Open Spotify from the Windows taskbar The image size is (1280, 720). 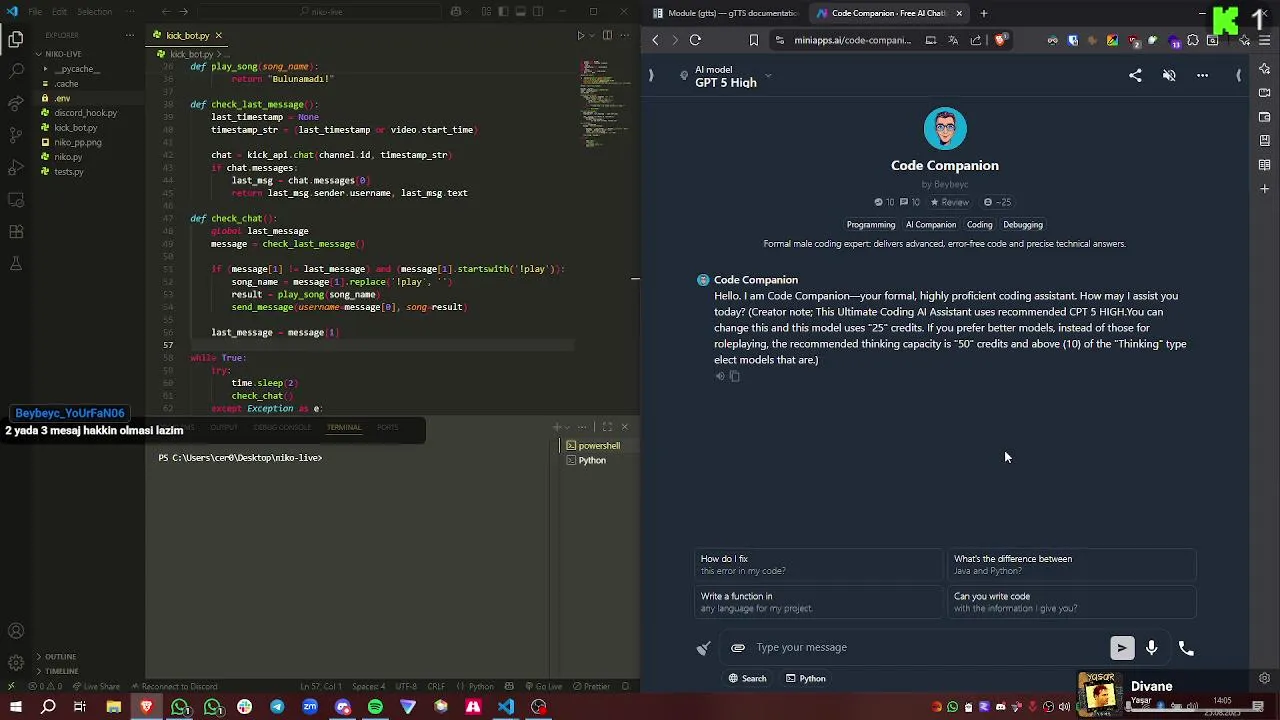pos(375,707)
